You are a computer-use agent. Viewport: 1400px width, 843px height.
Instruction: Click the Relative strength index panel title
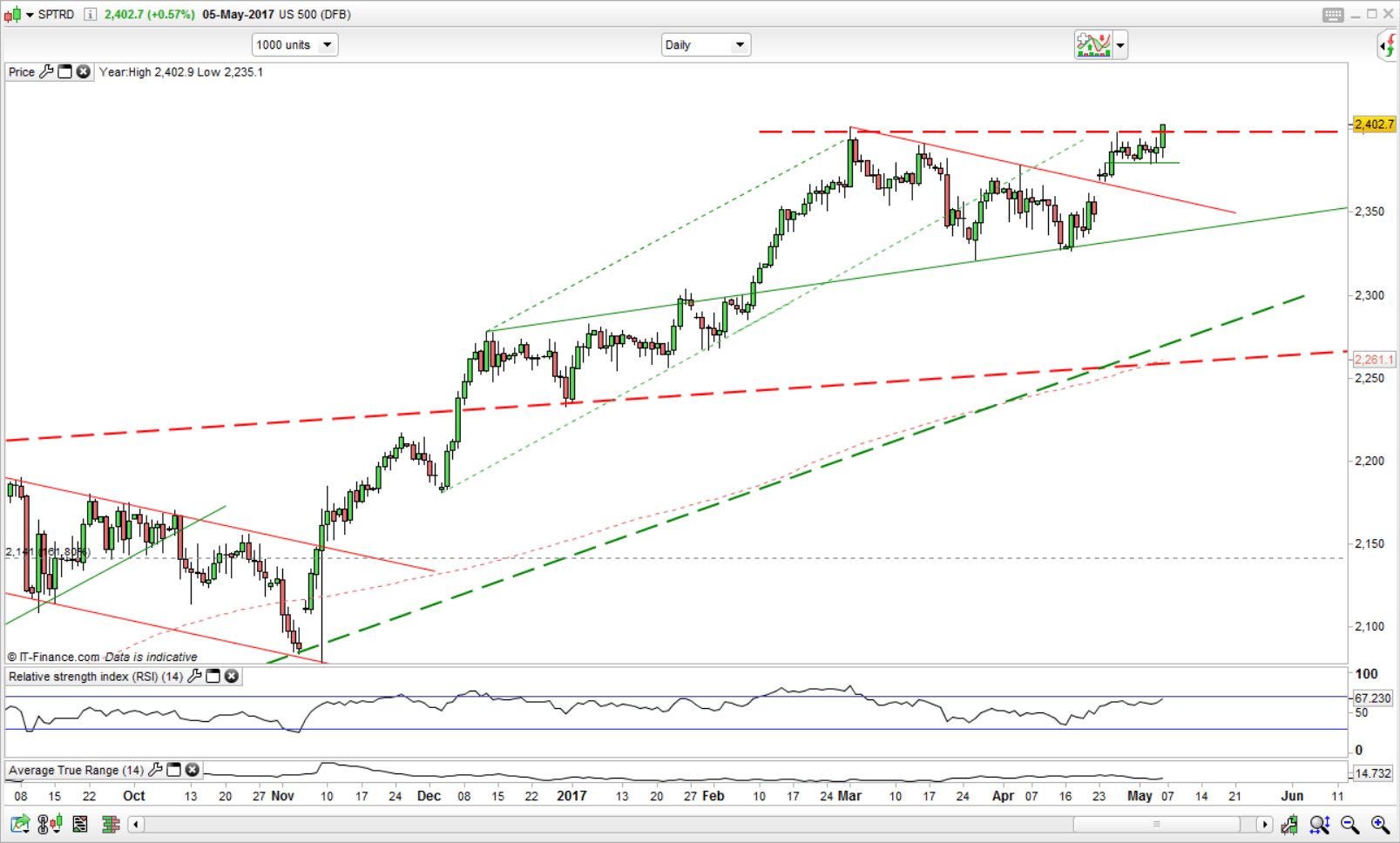[94, 677]
